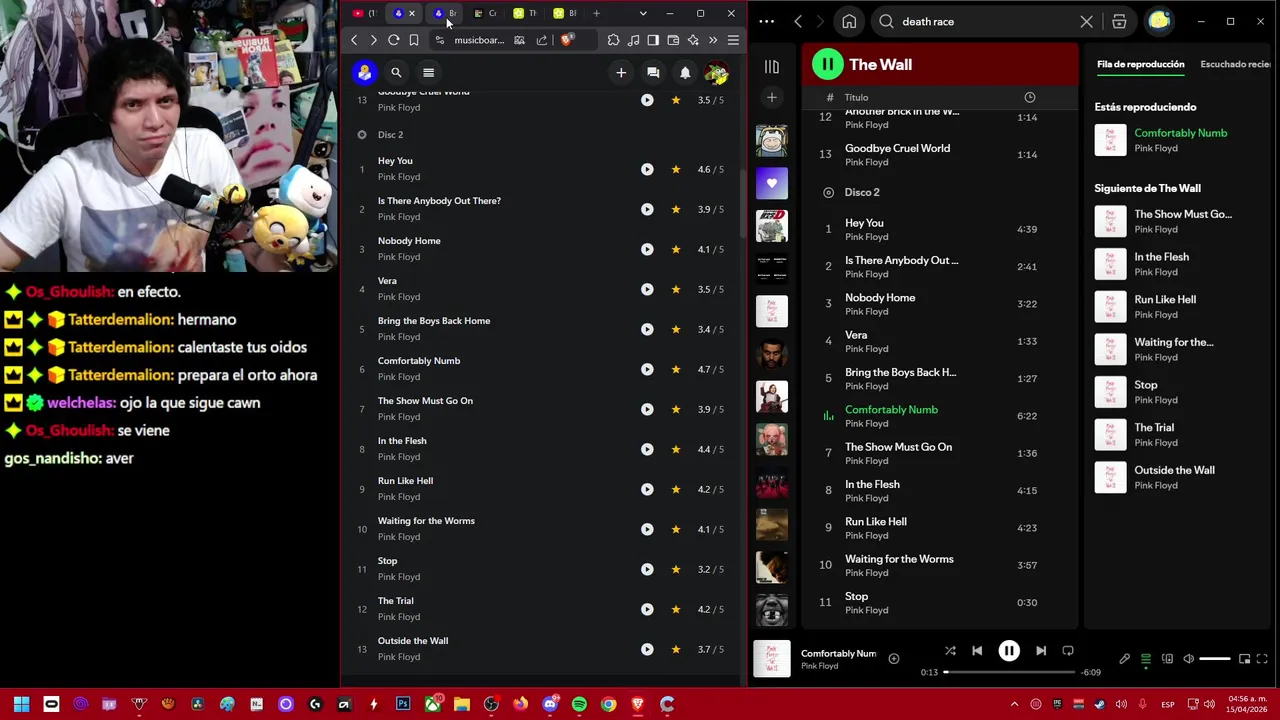Toggle Spotify fullscreen mode
The height and width of the screenshot is (720, 1280).
(1262, 659)
